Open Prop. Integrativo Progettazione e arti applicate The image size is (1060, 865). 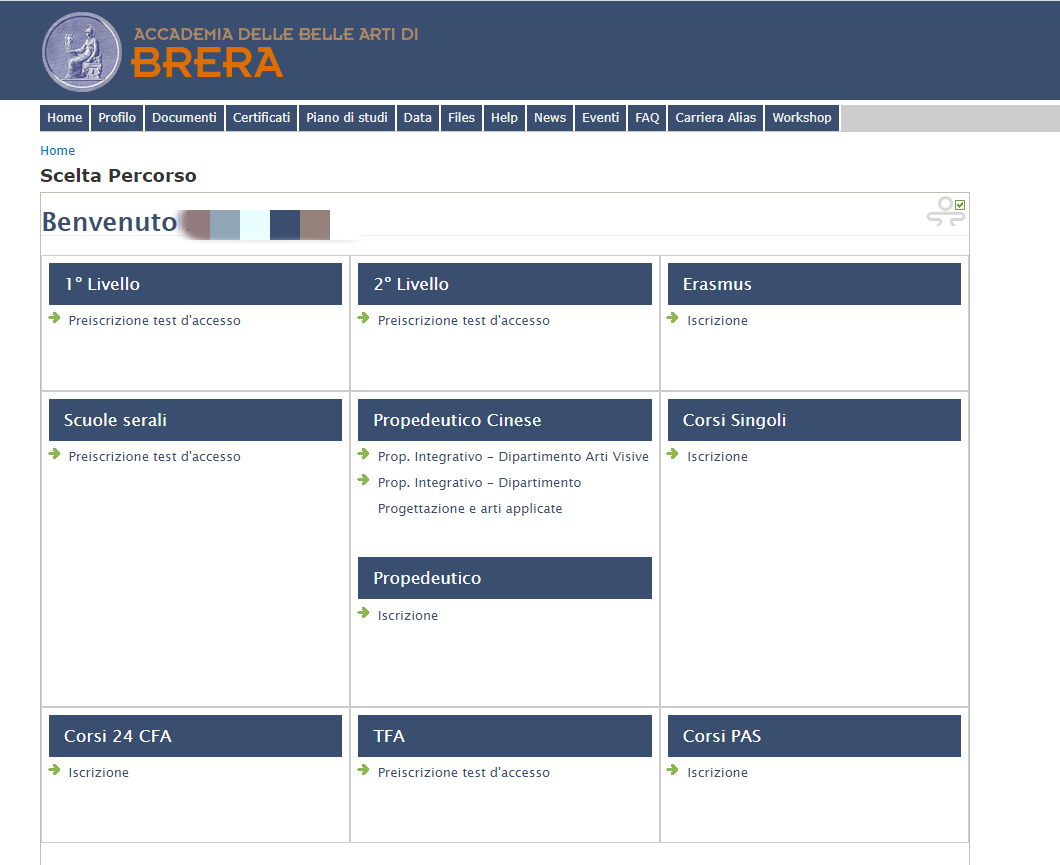(479, 495)
